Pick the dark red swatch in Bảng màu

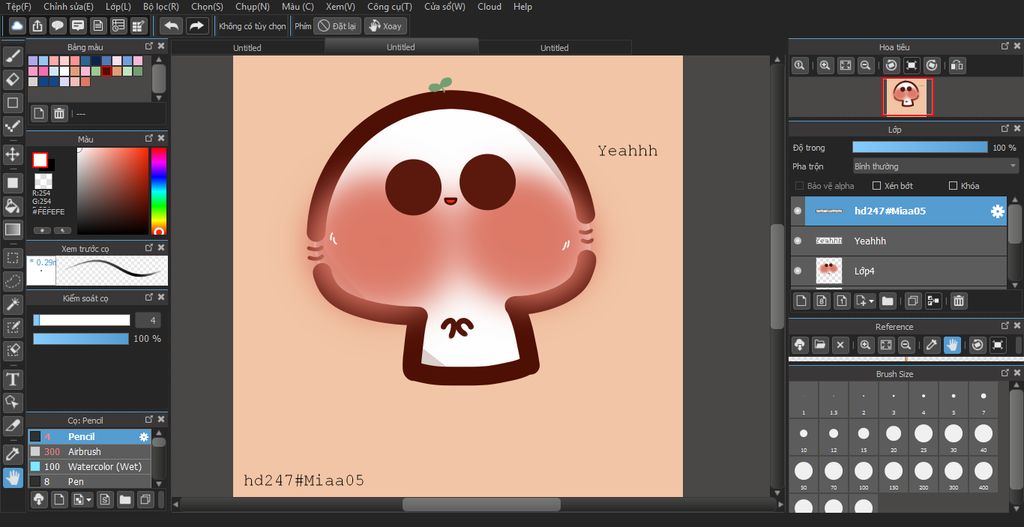pyautogui.click(x=105, y=71)
